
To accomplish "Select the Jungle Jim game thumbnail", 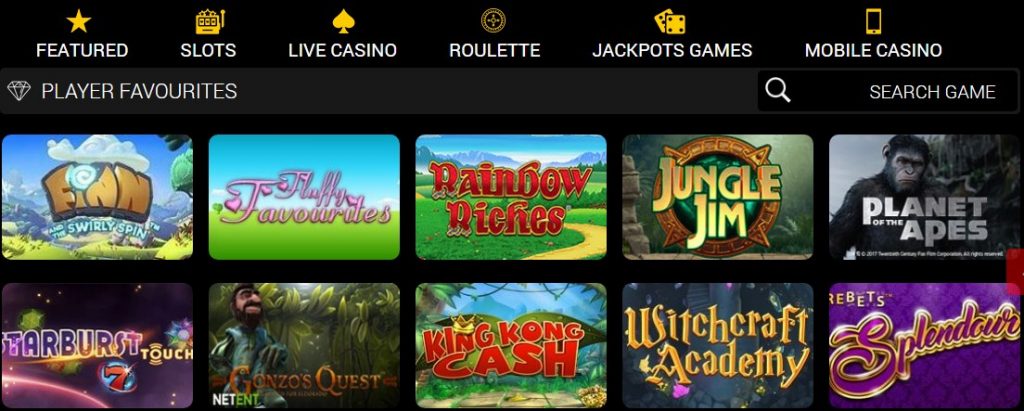I will point(718,197).
